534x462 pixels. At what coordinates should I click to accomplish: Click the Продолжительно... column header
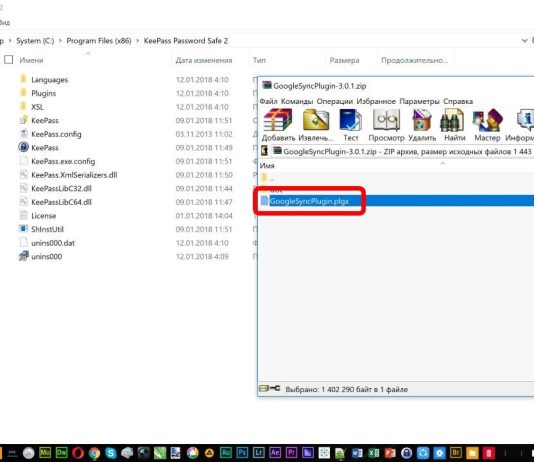pyautogui.click(x=414, y=60)
